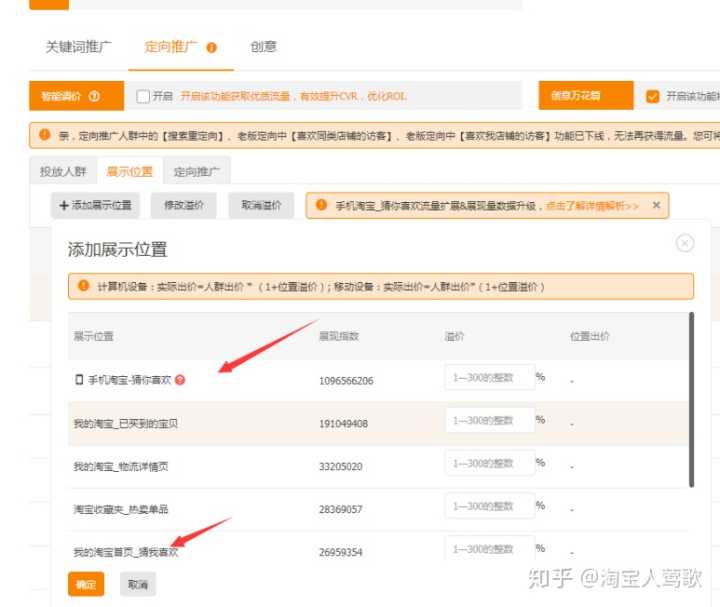Select the 定向推广 sub-tab next to 展示位置
The width and height of the screenshot is (720, 607).
tap(196, 171)
